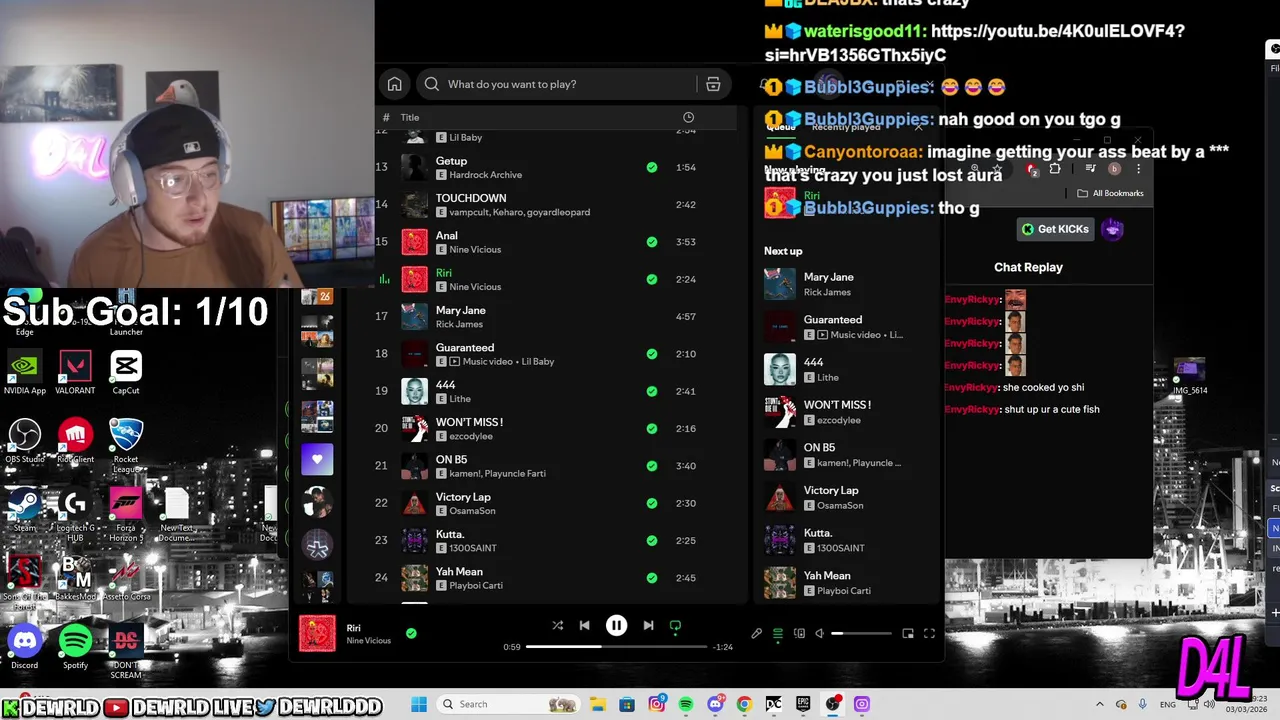Image resolution: width=1280 pixels, height=720 pixels.
Task: Open File Explorer from the taskbar
Action: pyautogui.click(x=598, y=704)
